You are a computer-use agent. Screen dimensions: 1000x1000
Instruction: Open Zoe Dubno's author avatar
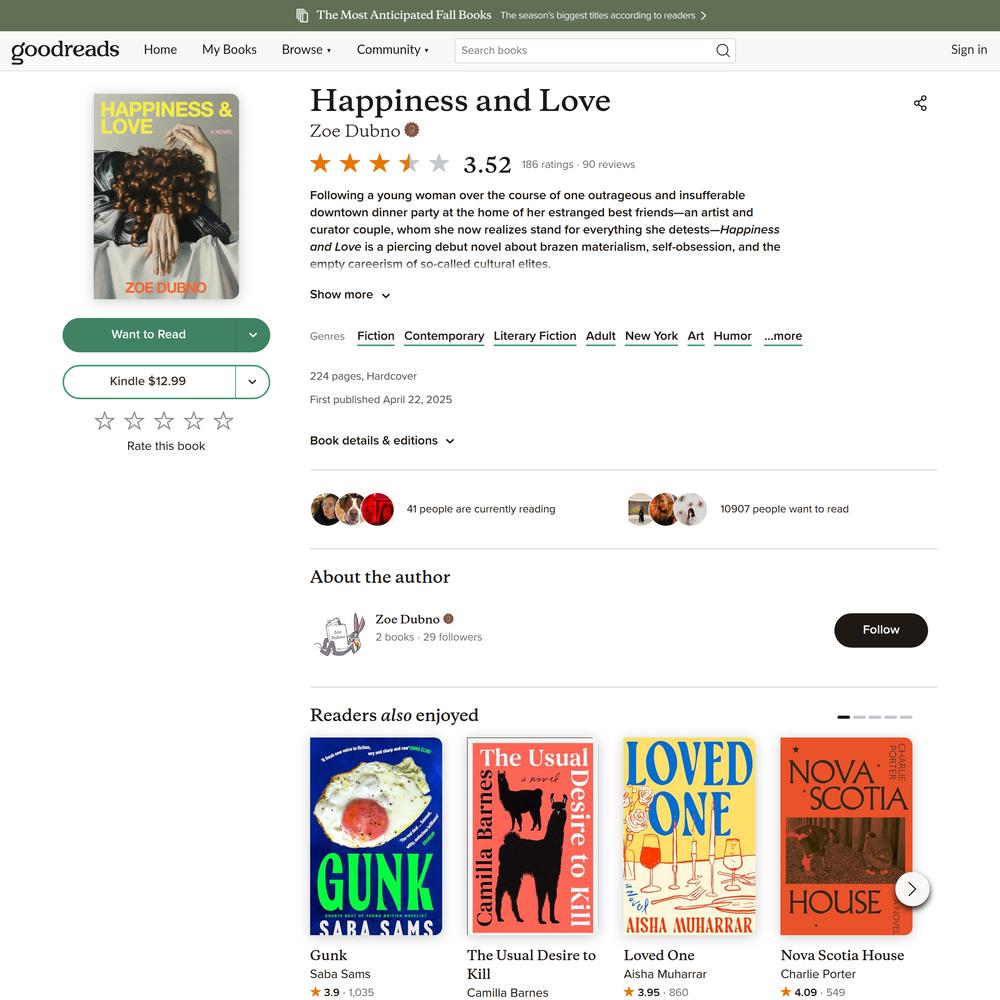(340, 633)
